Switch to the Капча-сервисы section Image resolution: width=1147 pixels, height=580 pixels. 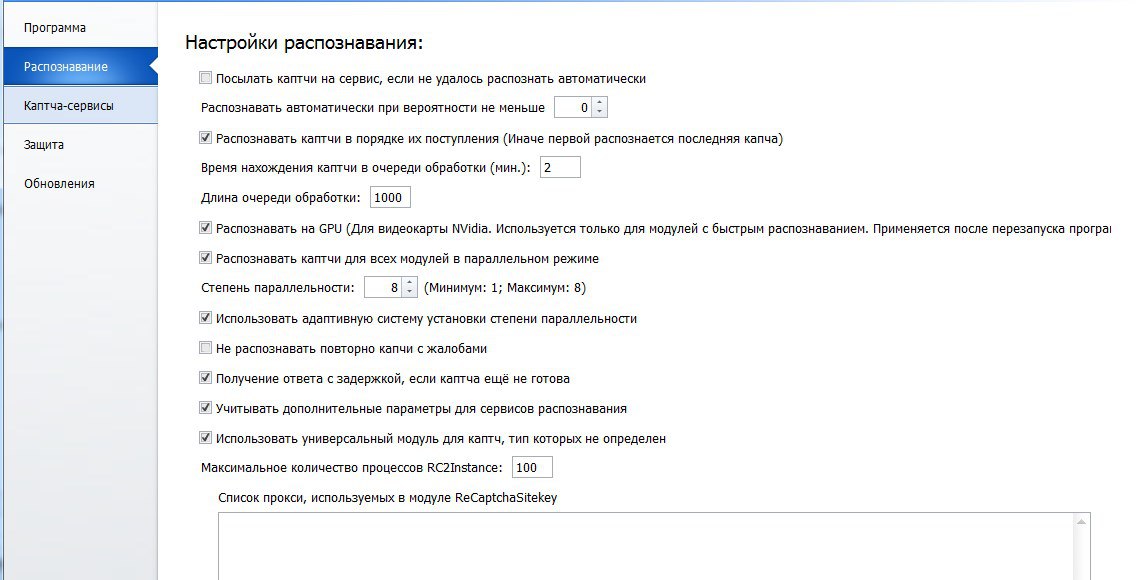(79, 105)
